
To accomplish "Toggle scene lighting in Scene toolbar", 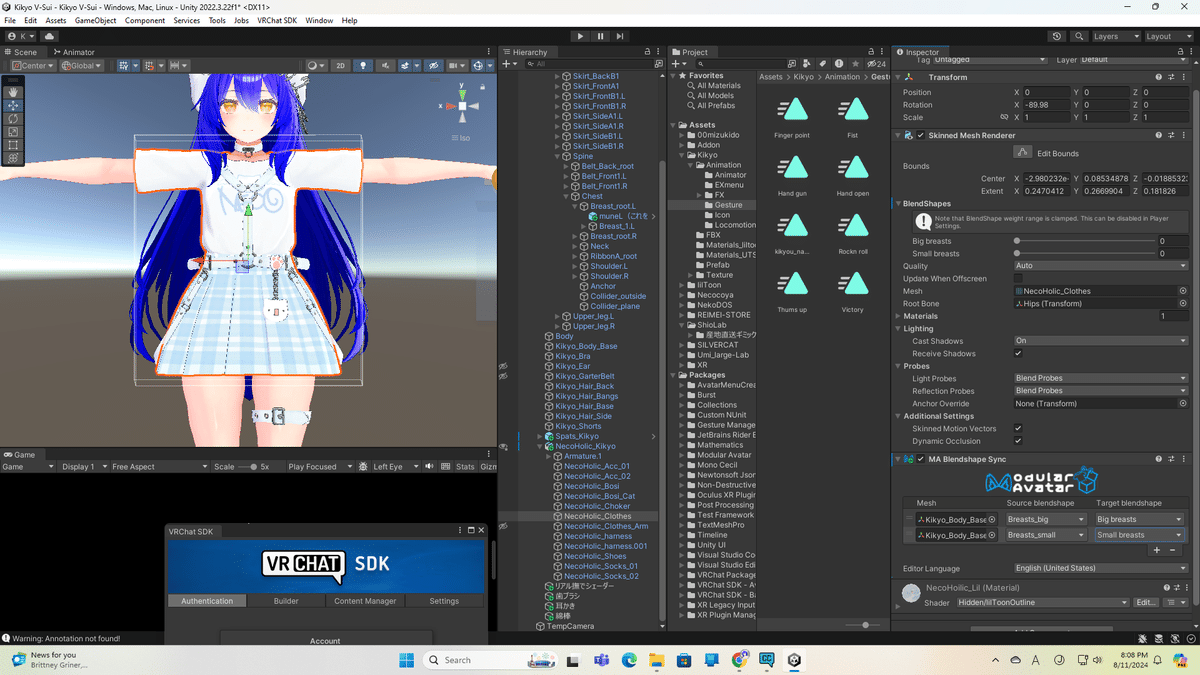I will 363,65.
